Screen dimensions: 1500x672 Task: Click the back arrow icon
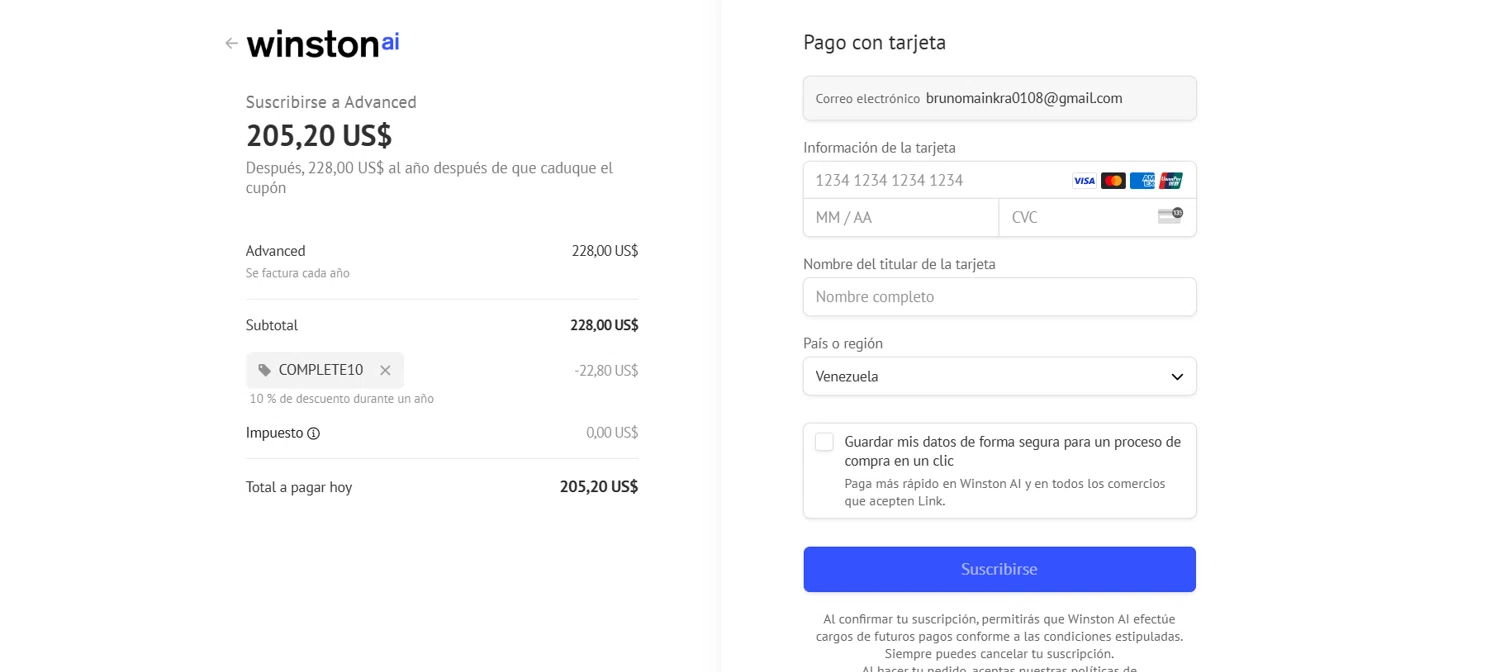pos(232,43)
